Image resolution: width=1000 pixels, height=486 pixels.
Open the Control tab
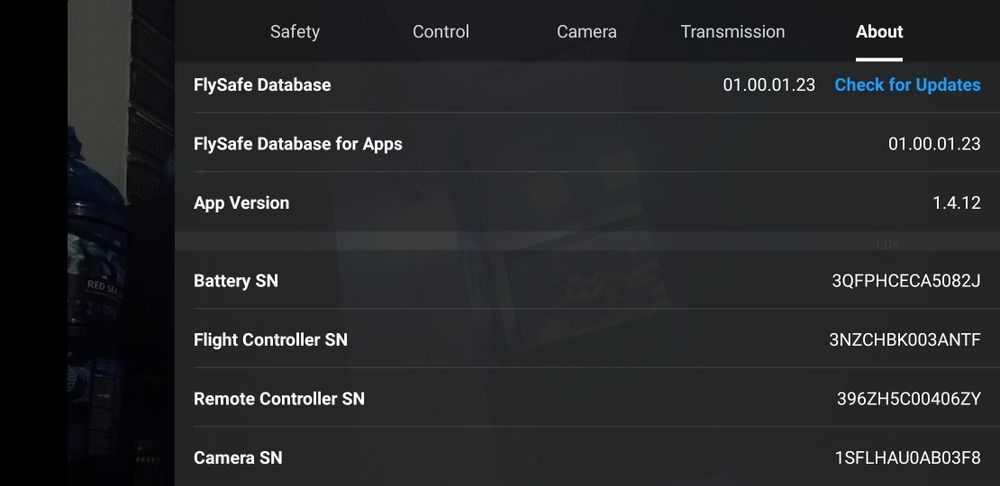click(x=441, y=32)
